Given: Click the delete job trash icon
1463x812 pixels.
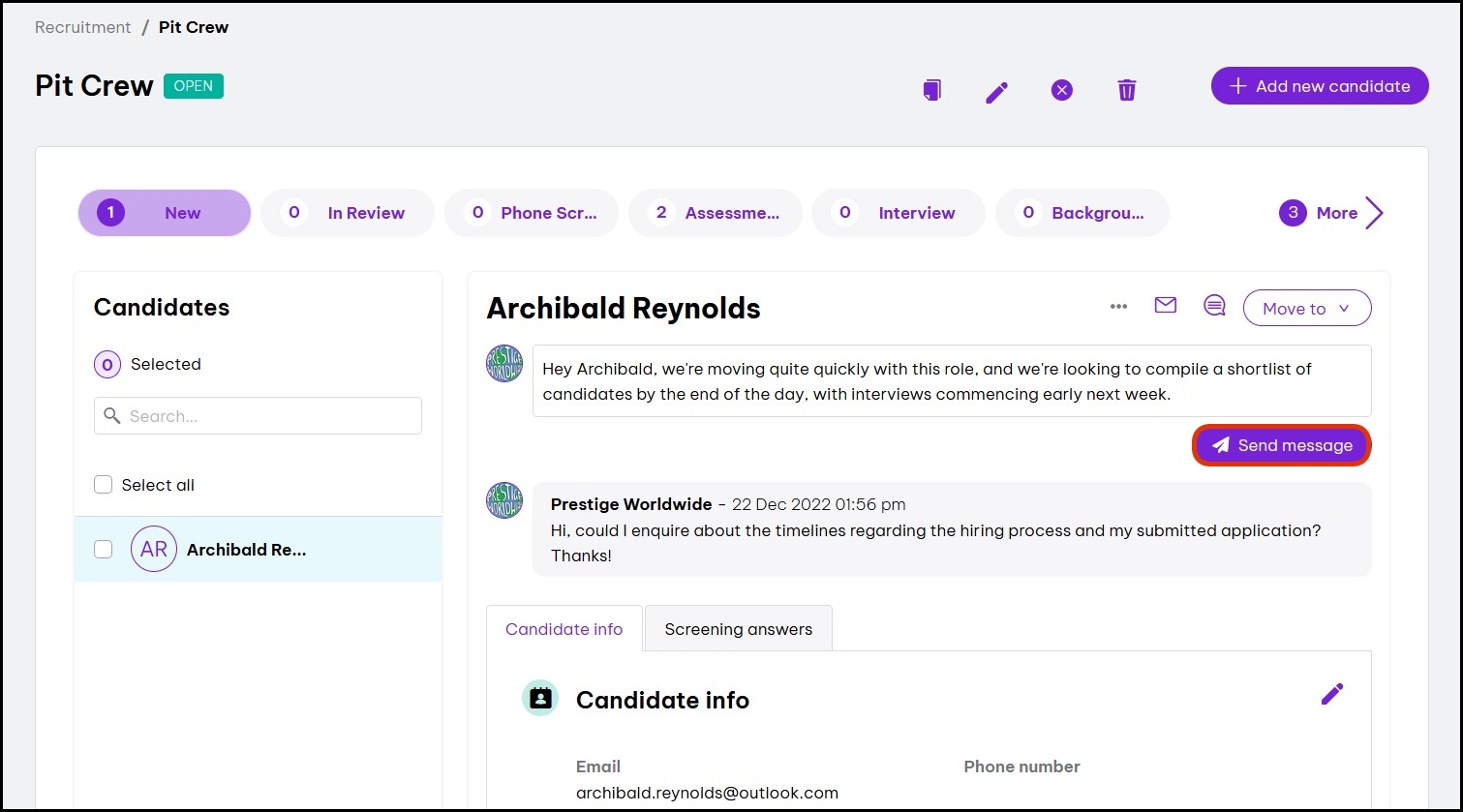Looking at the screenshot, I should (1127, 90).
